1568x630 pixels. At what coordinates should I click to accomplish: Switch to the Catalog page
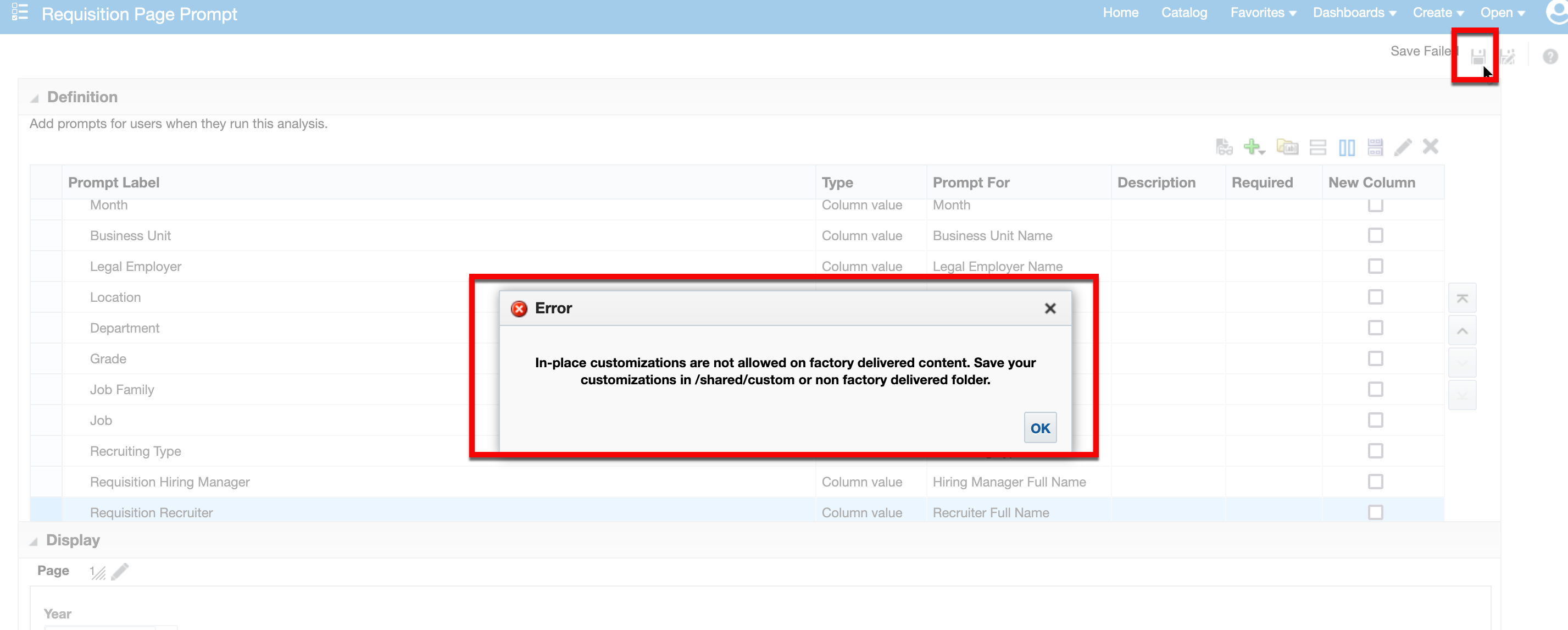coord(1185,12)
